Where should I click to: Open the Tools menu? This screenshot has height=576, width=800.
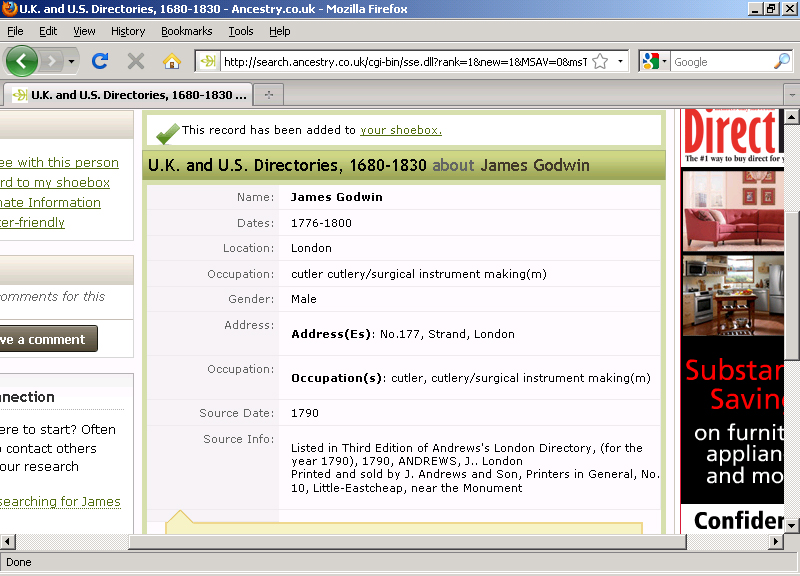tap(241, 31)
